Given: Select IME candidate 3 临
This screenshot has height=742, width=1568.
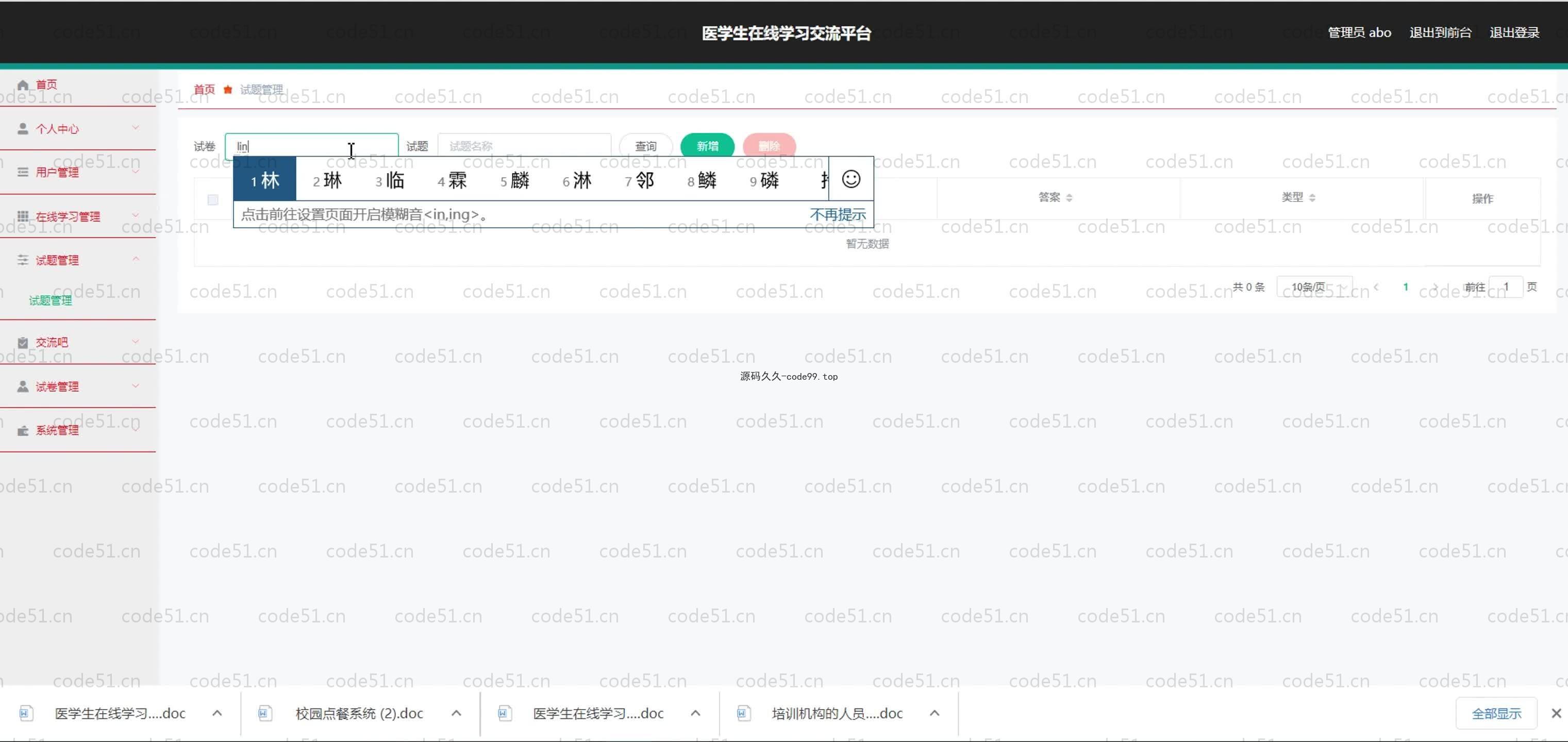Looking at the screenshot, I should [x=390, y=180].
